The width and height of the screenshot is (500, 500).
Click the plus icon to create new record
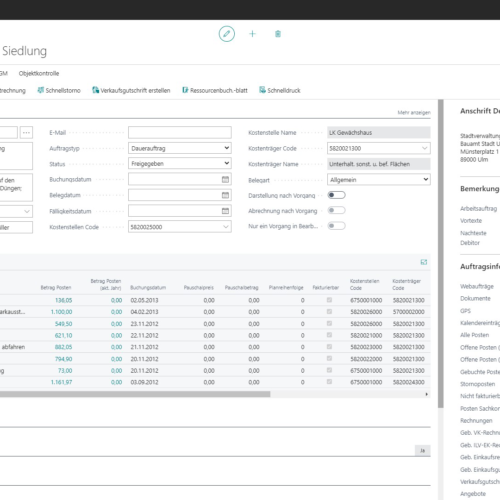(252, 34)
